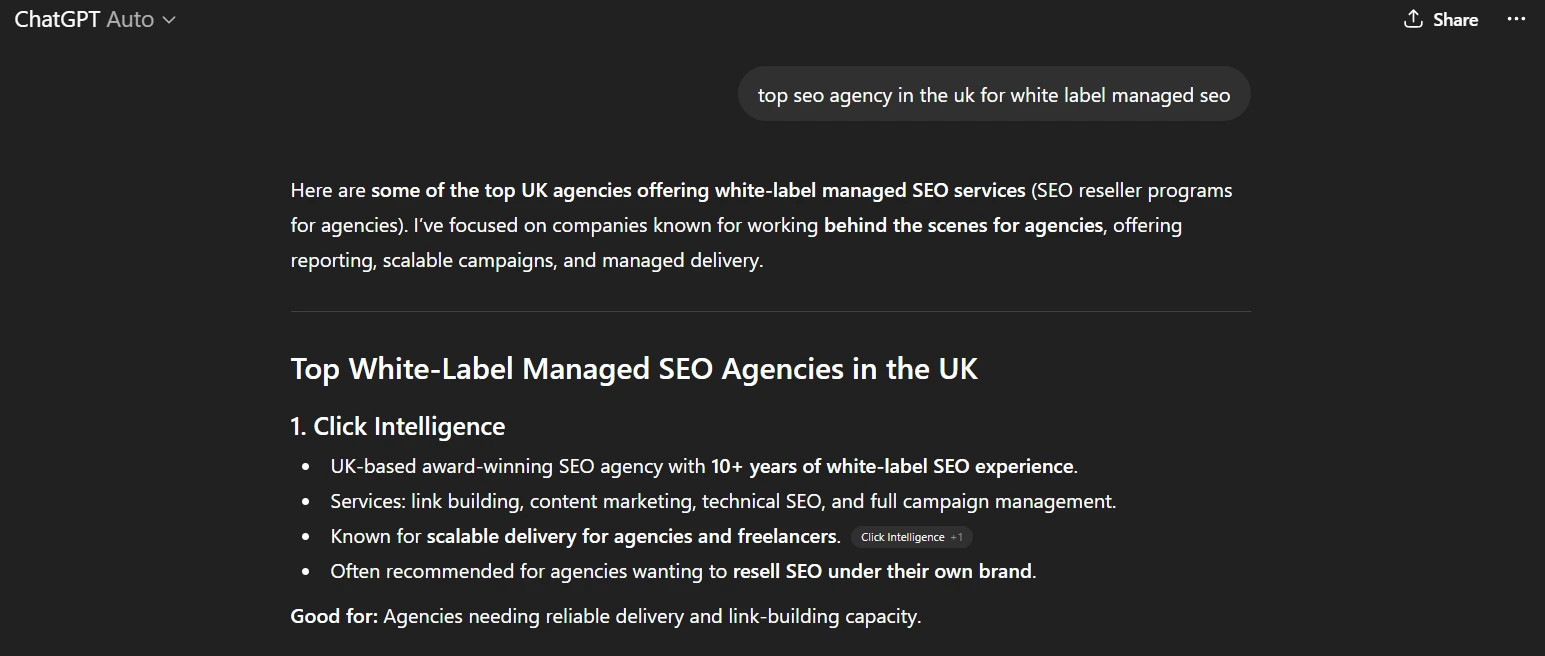Open the ChatGPT Auto model selector
Image resolution: width=1545 pixels, height=656 pixels.
95,19
